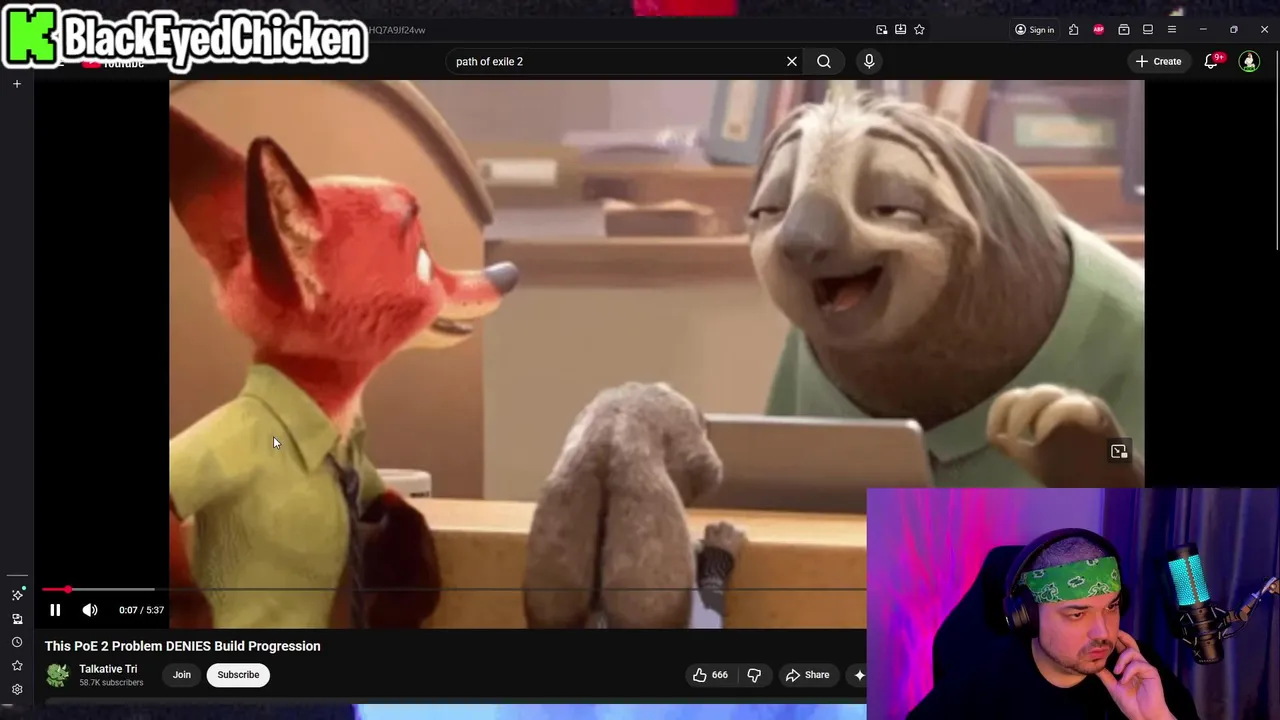The height and width of the screenshot is (720, 1280).
Task: Click the video overlay pop-out icon
Action: point(1119,451)
